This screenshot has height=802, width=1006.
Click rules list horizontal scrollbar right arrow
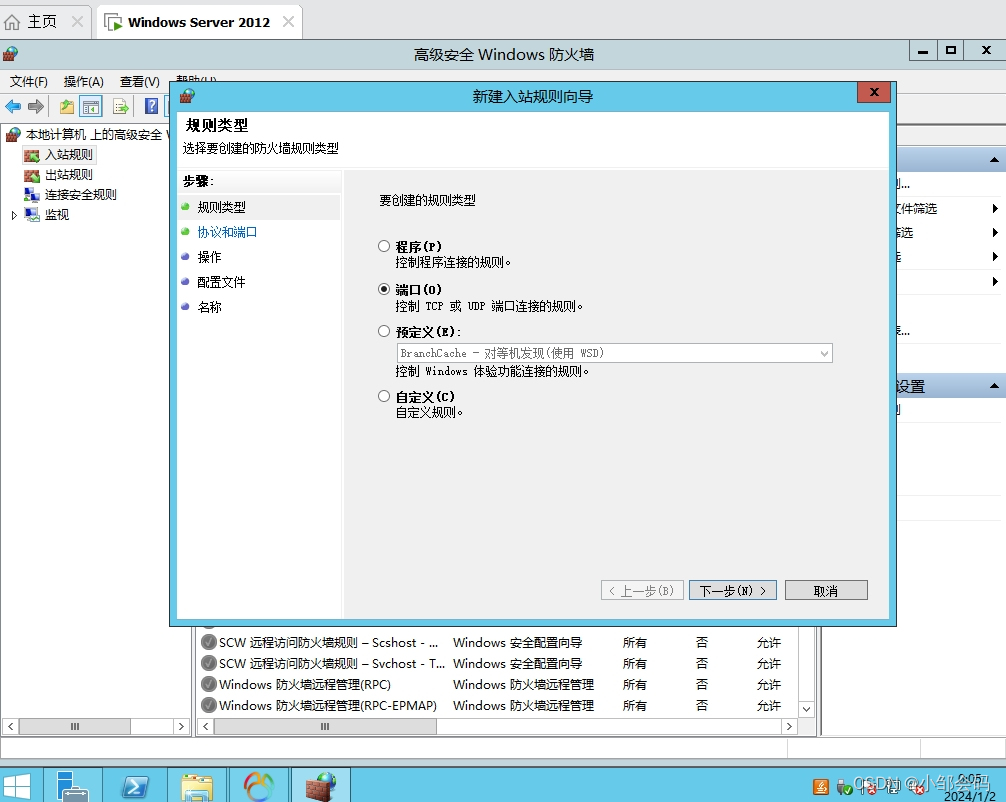point(789,726)
